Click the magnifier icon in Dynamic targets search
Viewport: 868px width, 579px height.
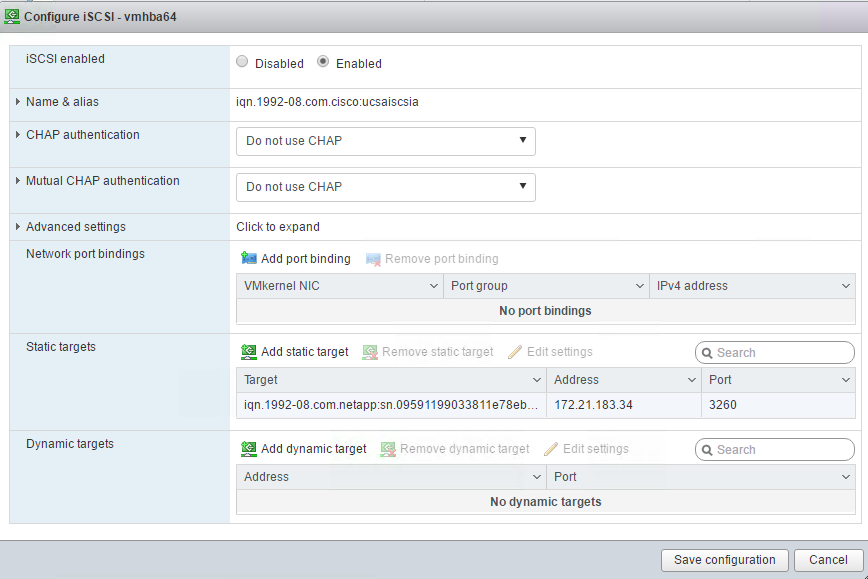click(x=707, y=450)
